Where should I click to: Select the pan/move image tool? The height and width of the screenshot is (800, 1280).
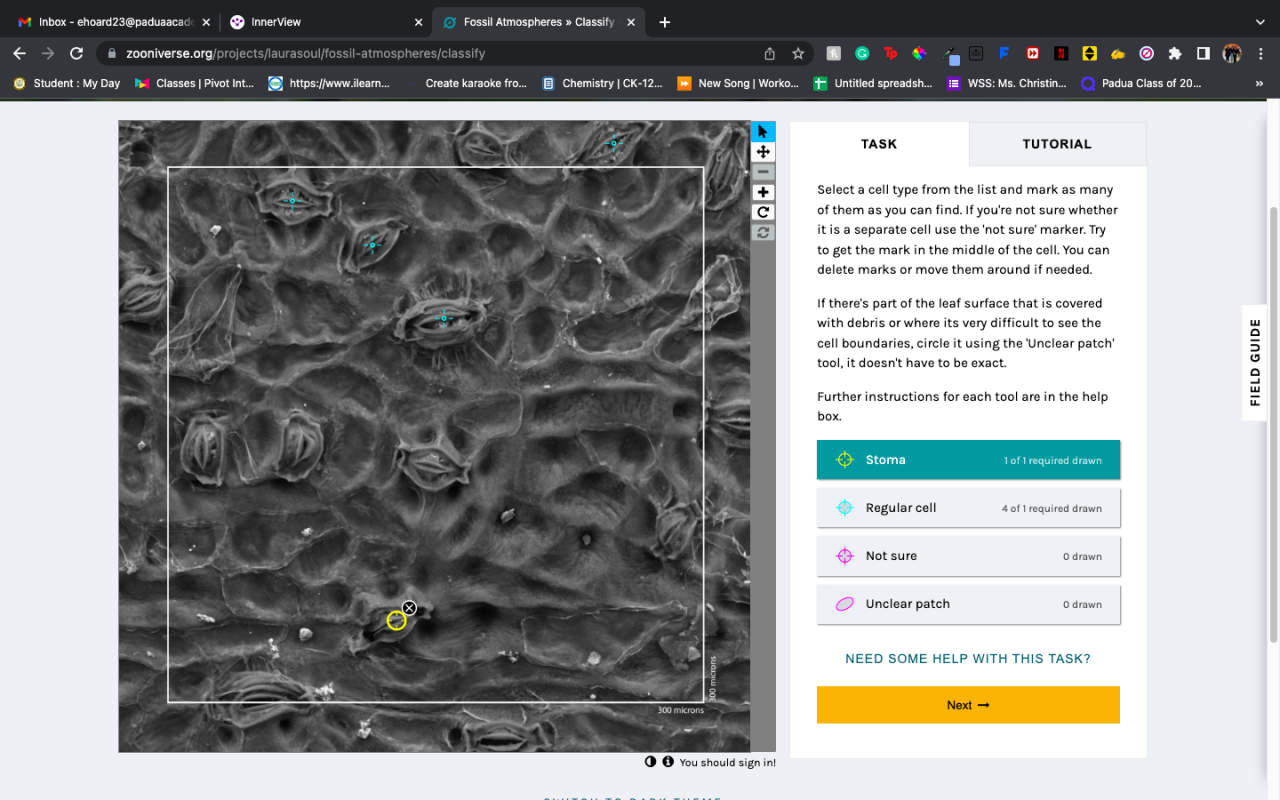(763, 152)
